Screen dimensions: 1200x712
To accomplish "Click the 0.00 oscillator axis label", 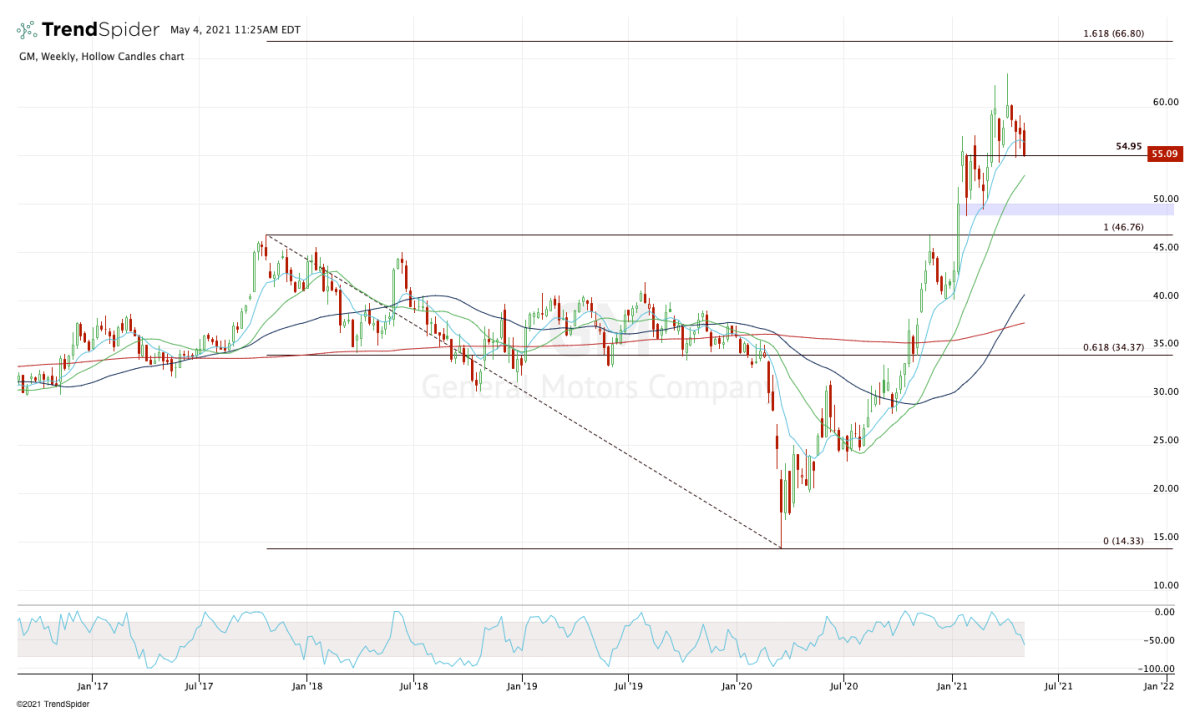I will click(1165, 612).
